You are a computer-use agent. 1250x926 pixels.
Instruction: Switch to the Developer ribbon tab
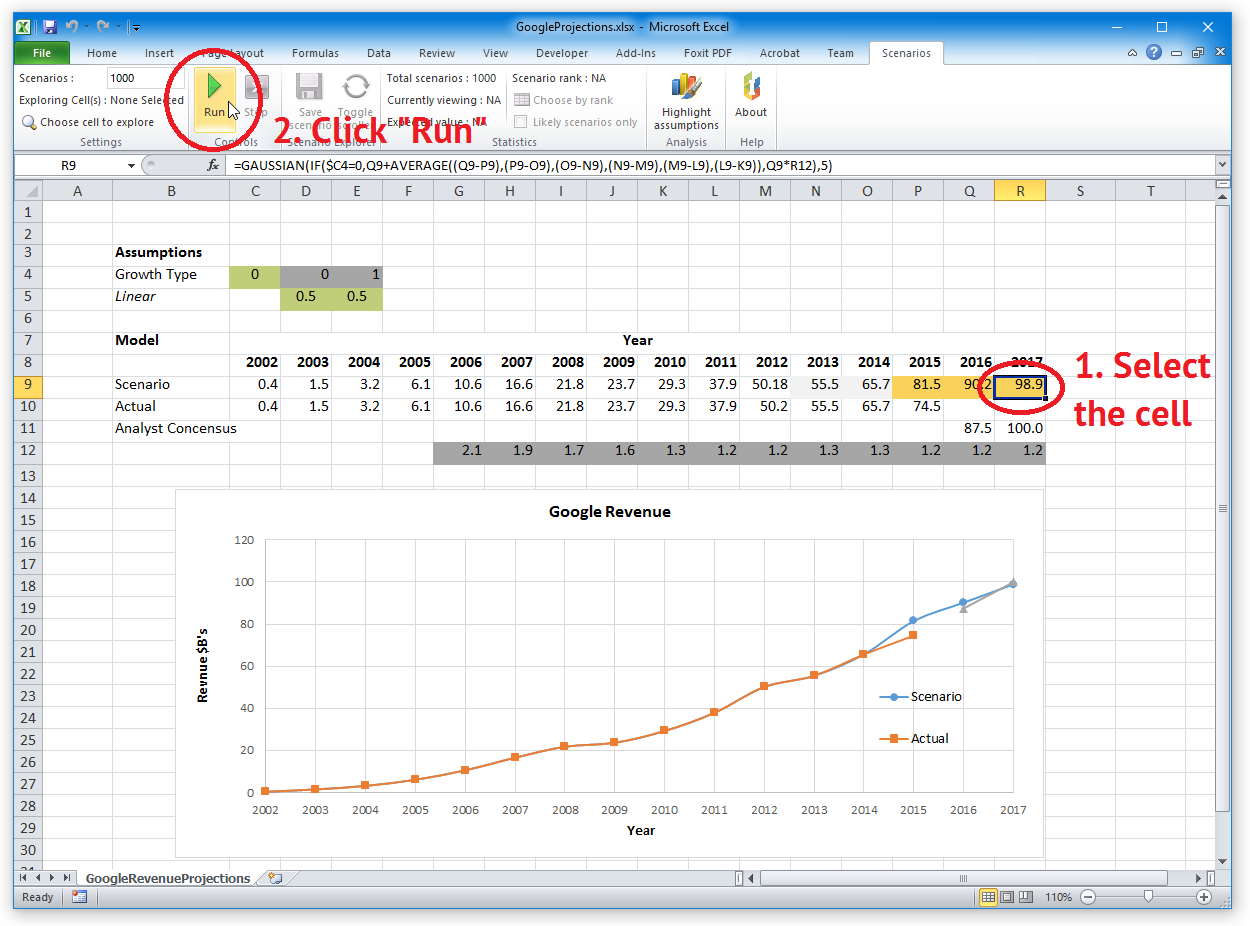[562, 53]
